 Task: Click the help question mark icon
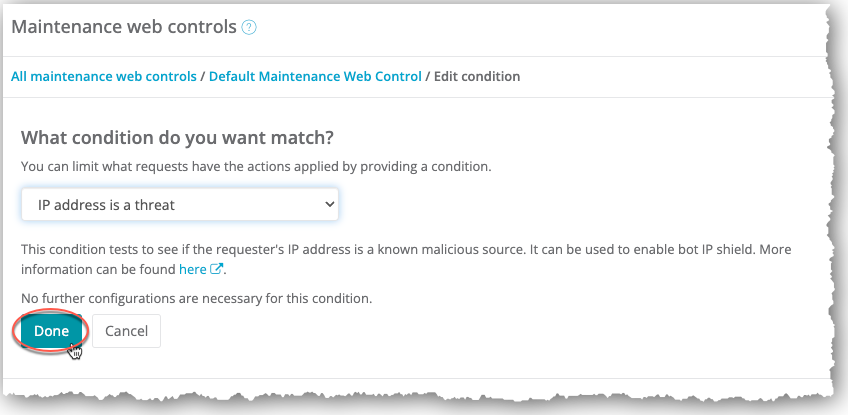click(x=250, y=28)
